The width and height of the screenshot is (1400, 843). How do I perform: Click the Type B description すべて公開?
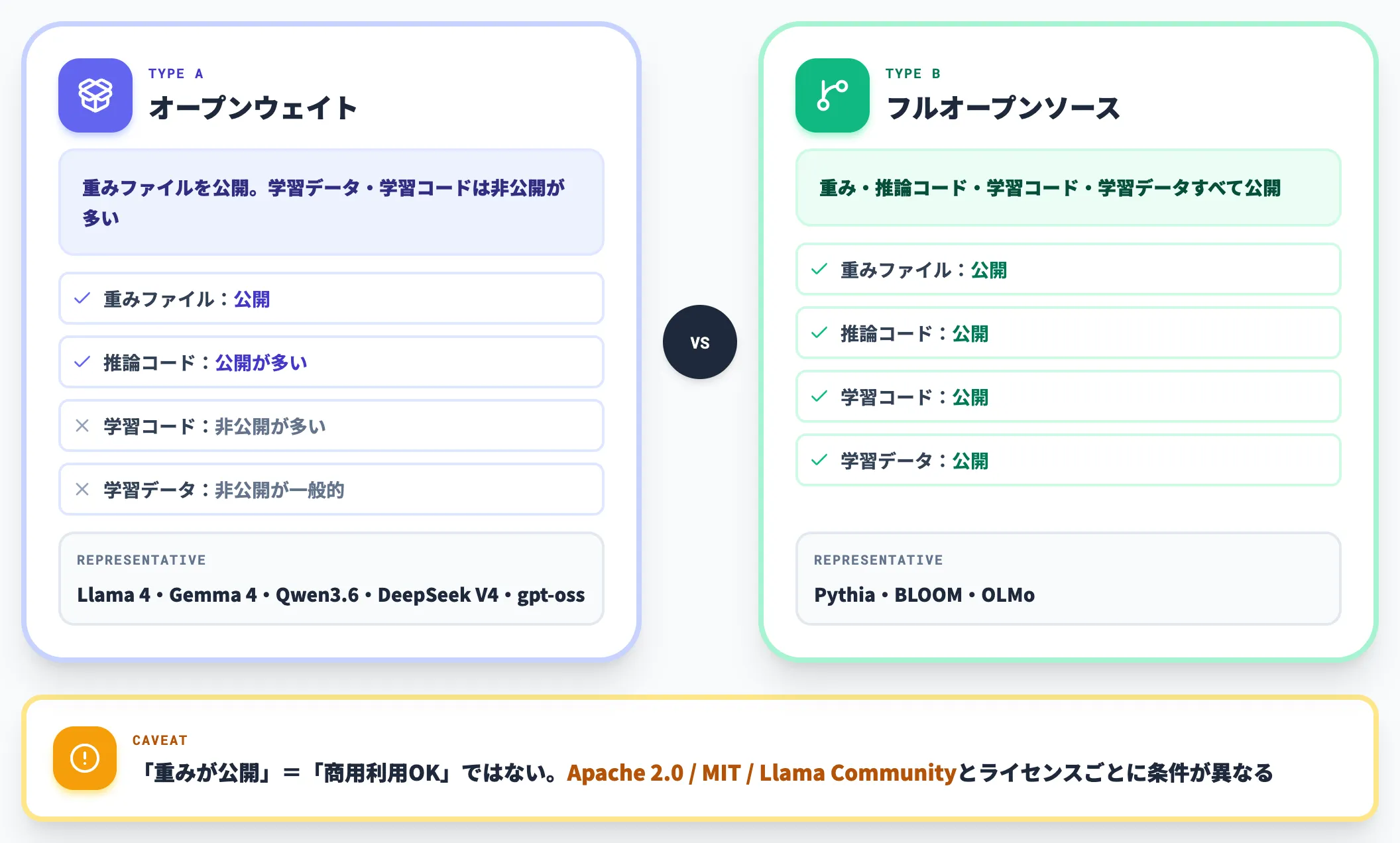point(1050,188)
